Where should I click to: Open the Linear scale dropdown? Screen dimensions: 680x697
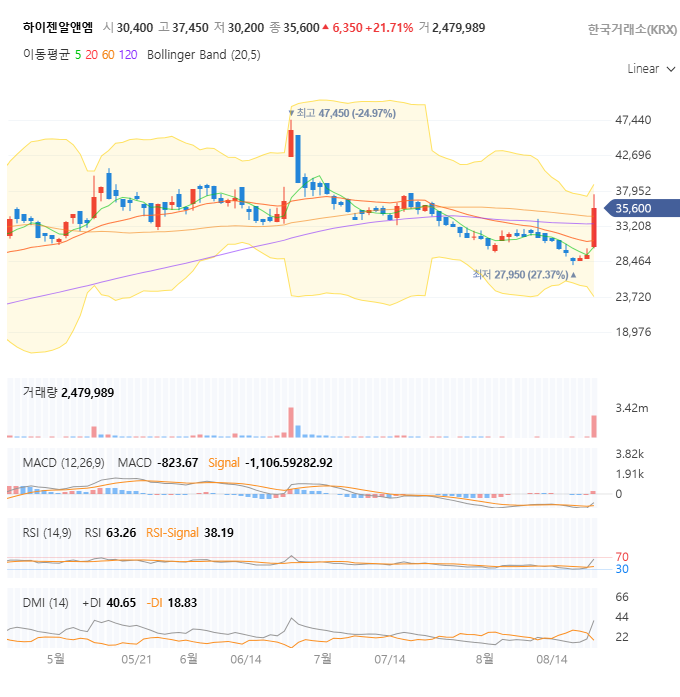tap(651, 69)
